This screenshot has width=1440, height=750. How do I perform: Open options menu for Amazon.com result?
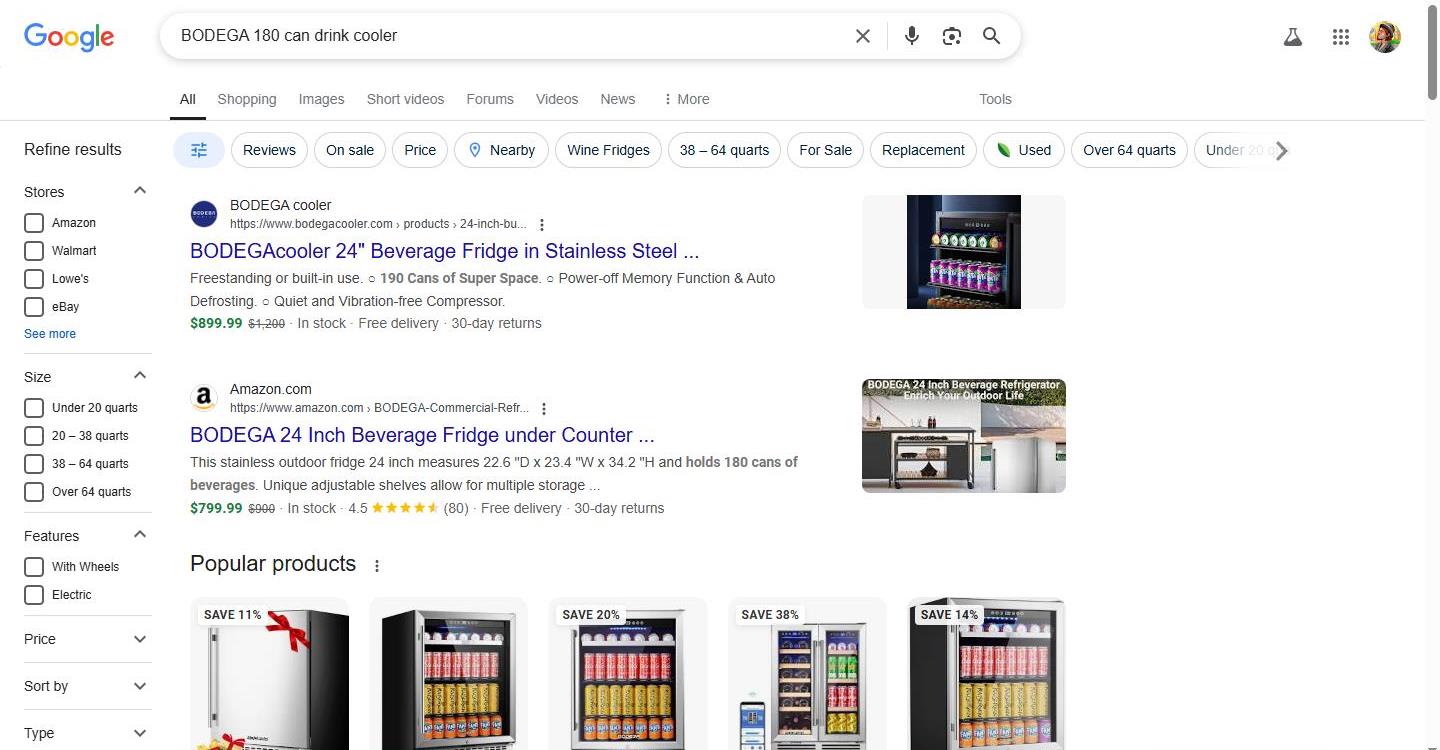pos(544,409)
